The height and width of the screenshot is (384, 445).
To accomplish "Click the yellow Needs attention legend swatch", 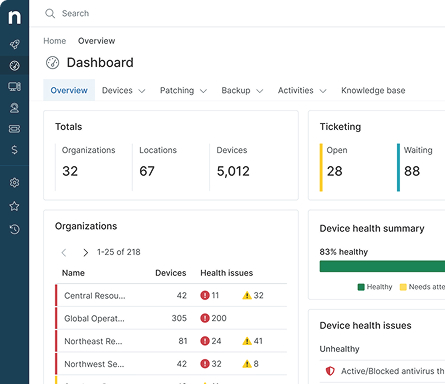I will pos(403,287).
